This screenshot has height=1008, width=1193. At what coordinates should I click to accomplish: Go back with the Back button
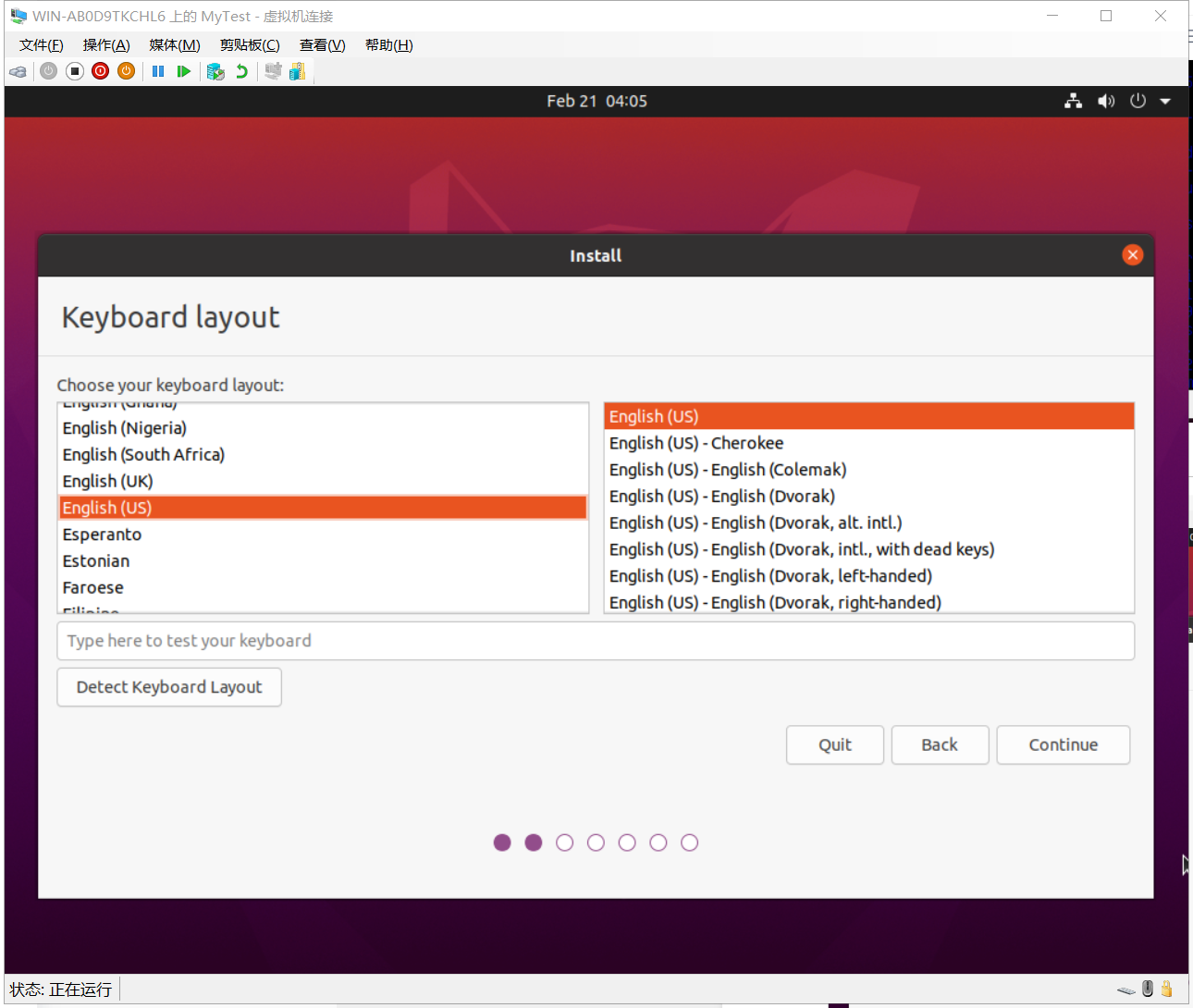click(940, 744)
